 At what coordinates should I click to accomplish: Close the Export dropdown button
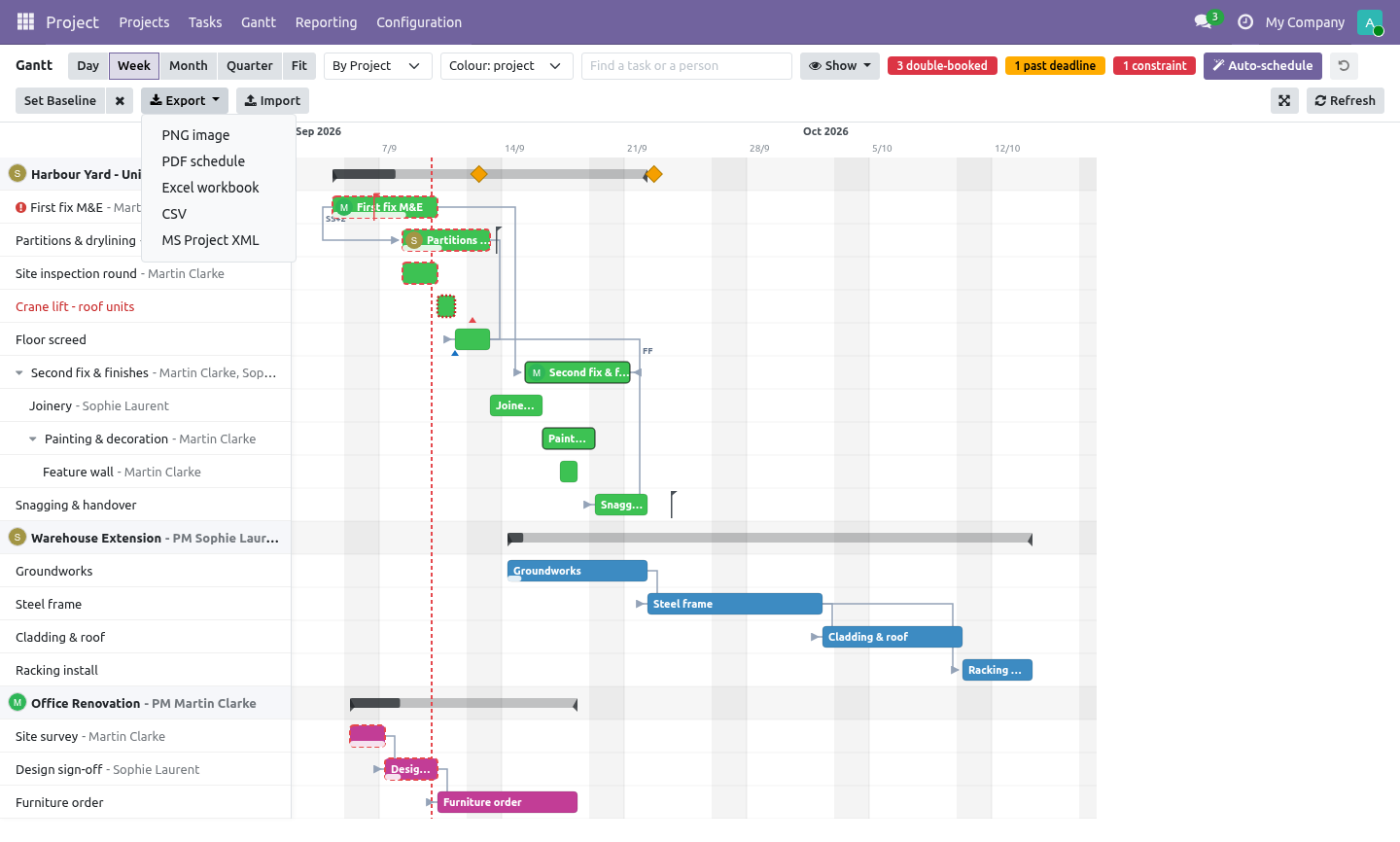(185, 101)
